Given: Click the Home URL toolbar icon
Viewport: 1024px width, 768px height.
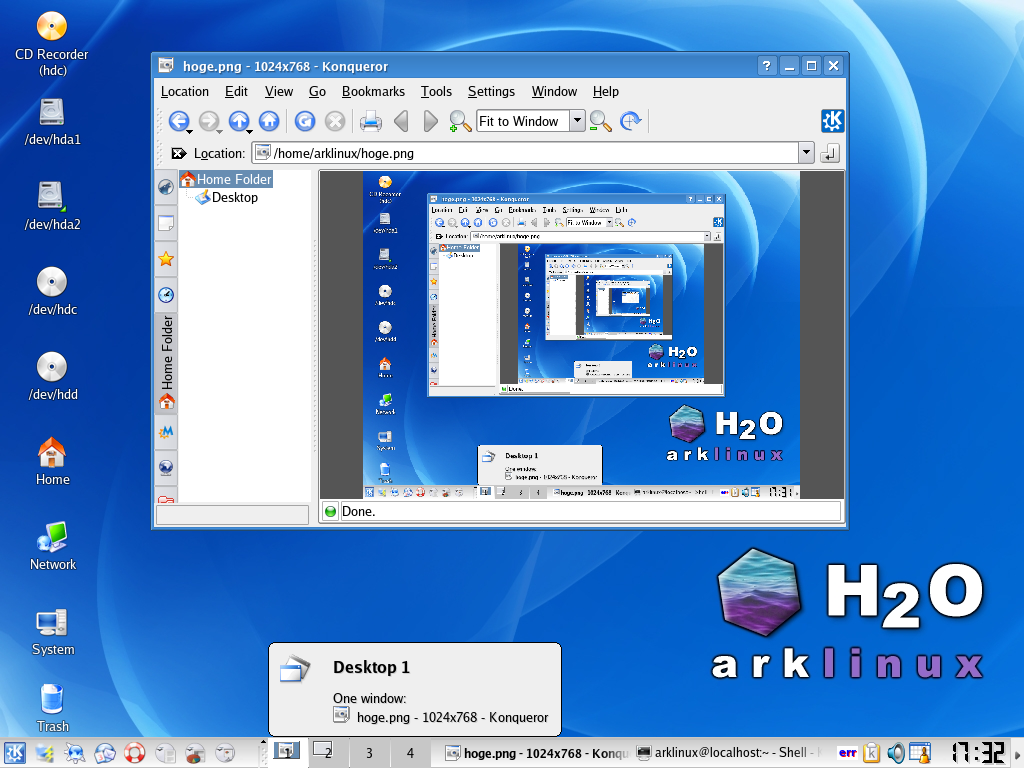Looking at the screenshot, I should [x=269, y=121].
